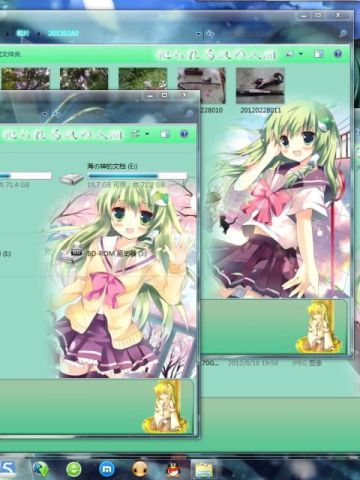360x480 pixels.
Task: Launch the green globe browser from taskbar
Action: tap(41, 469)
